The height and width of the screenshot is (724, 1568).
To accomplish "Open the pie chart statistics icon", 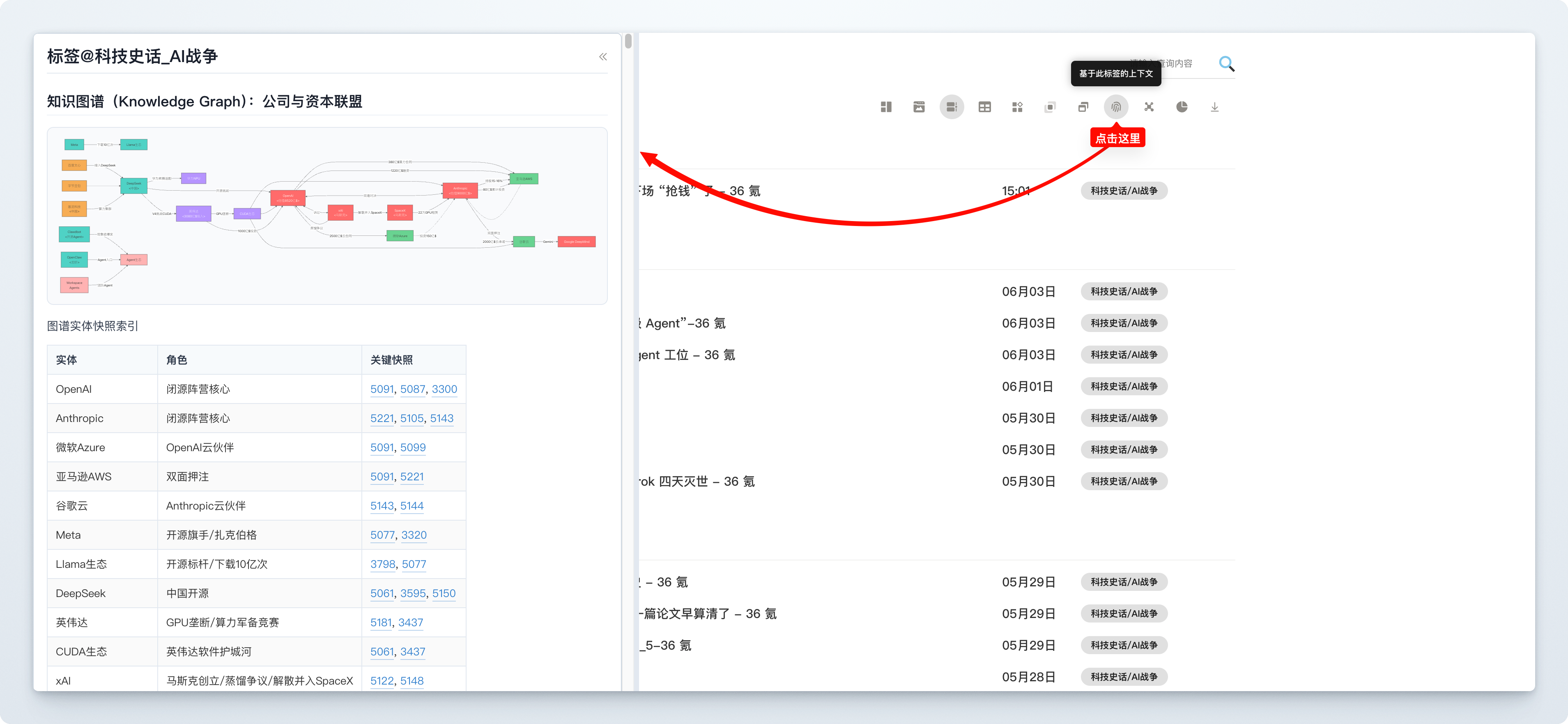I will click(x=1182, y=107).
